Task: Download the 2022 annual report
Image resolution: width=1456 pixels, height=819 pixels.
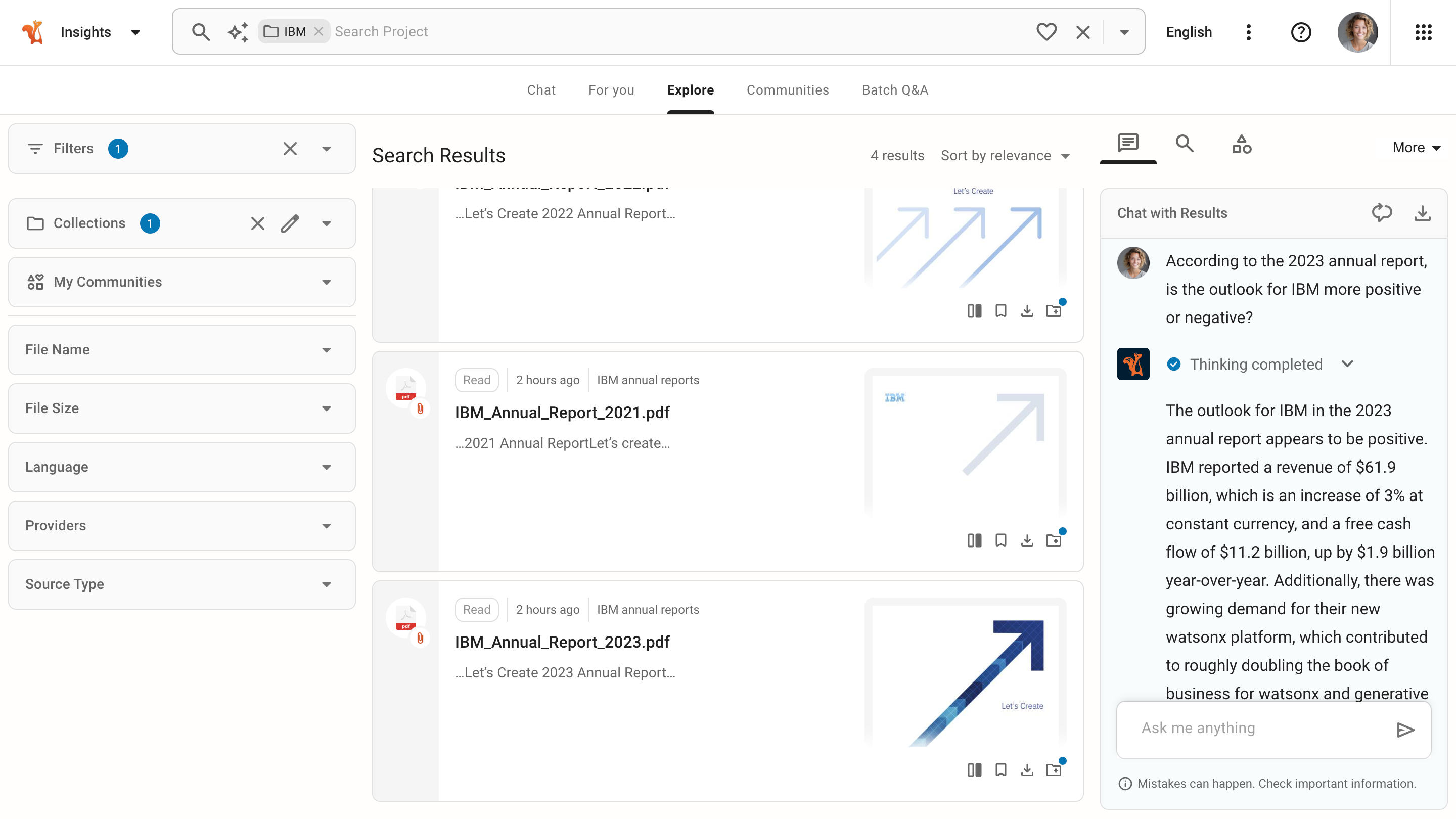Action: point(1027,311)
